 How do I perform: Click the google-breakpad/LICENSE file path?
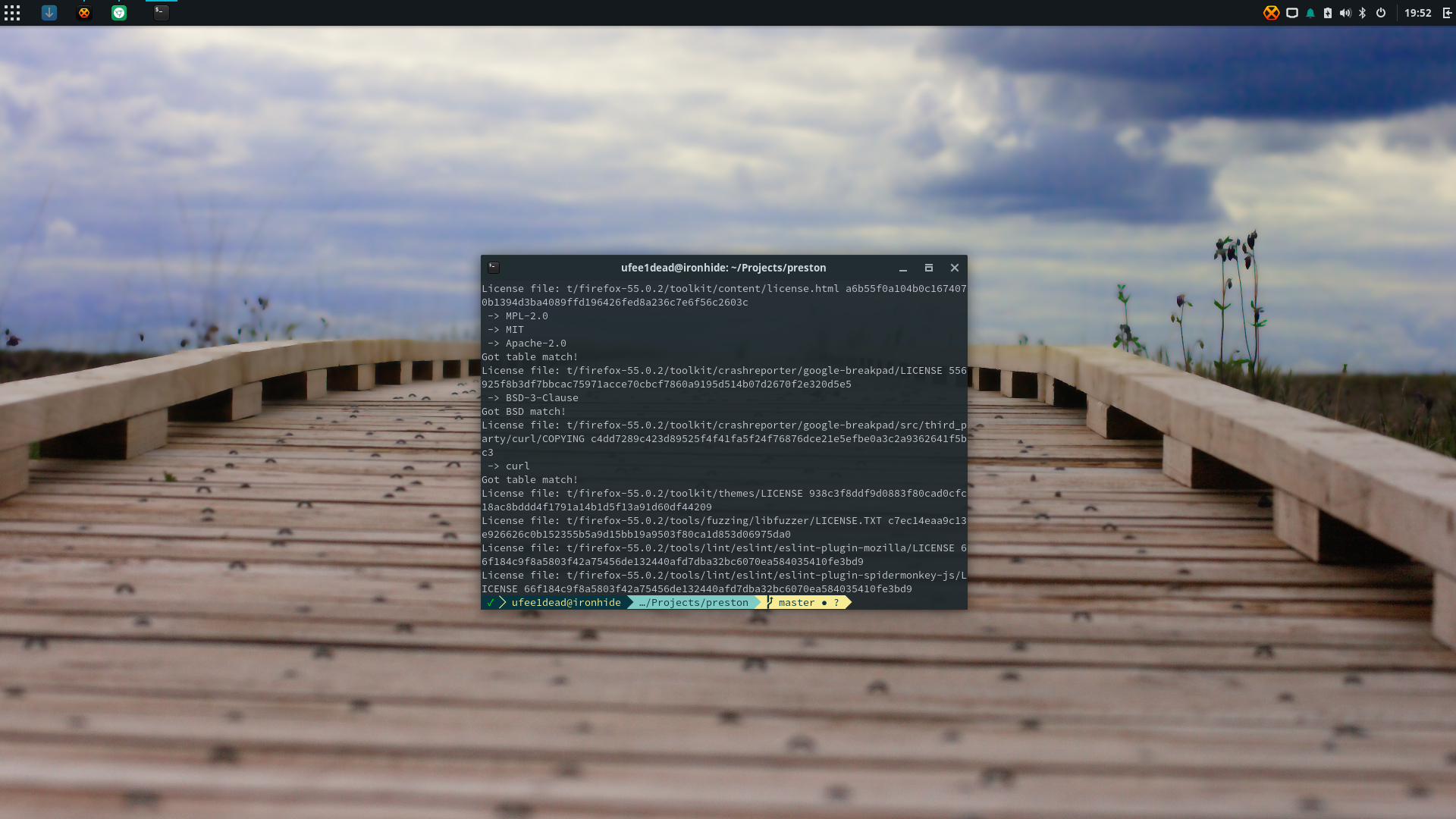pyautogui.click(x=755, y=371)
